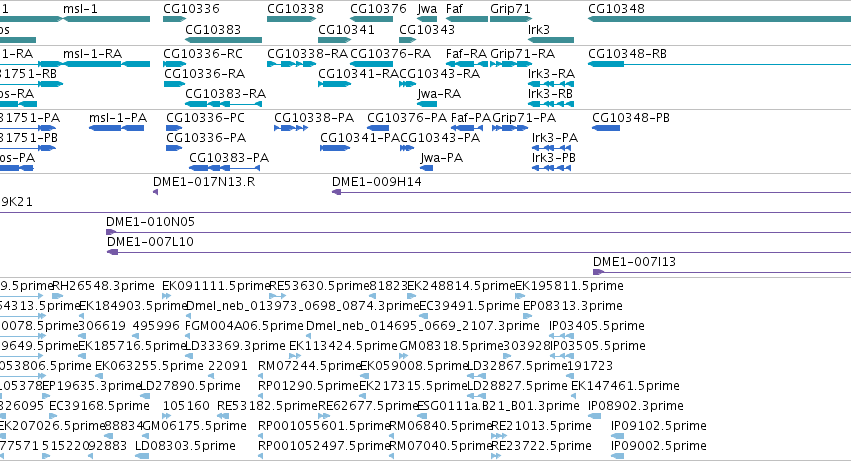Click the Irk3 gene label
This screenshot has height=461, width=851.
pyautogui.click(x=539, y=29)
